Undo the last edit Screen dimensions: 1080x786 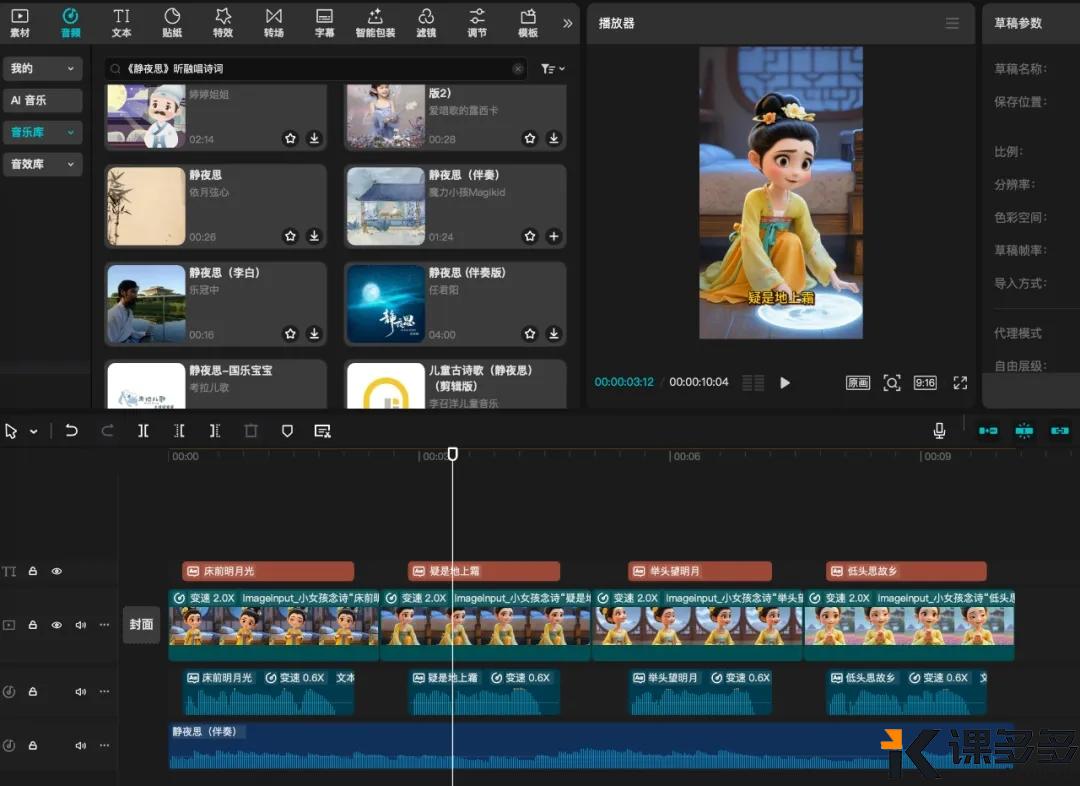click(x=71, y=430)
